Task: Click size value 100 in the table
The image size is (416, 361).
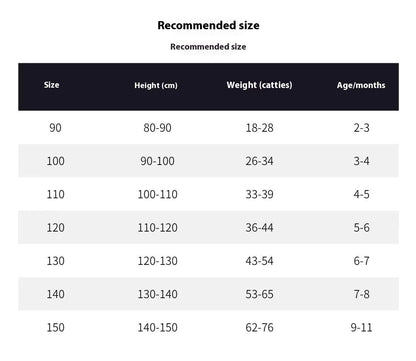Action: (x=55, y=161)
